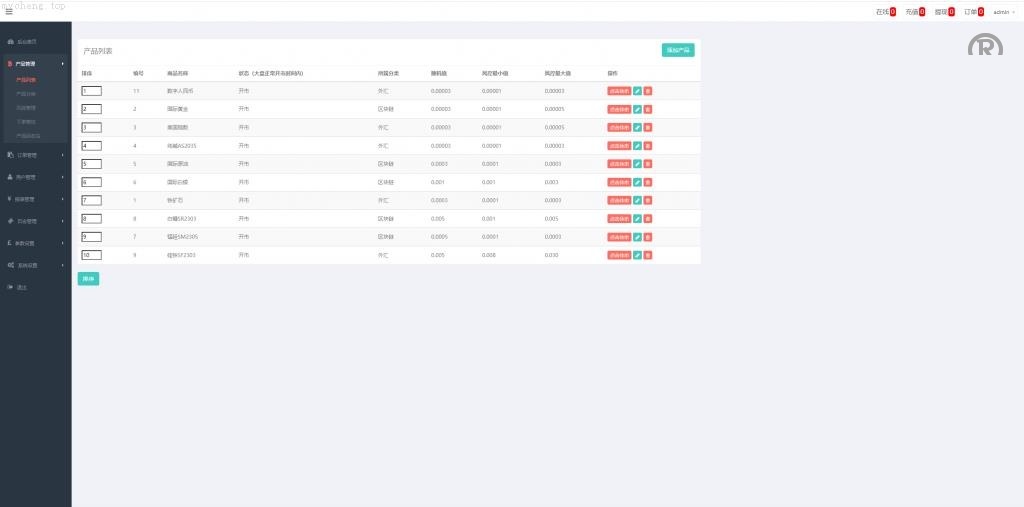Click the red button for 国际云投 row
The width and height of the screenshot is (1024, 507).
click(x=619, y=182)
